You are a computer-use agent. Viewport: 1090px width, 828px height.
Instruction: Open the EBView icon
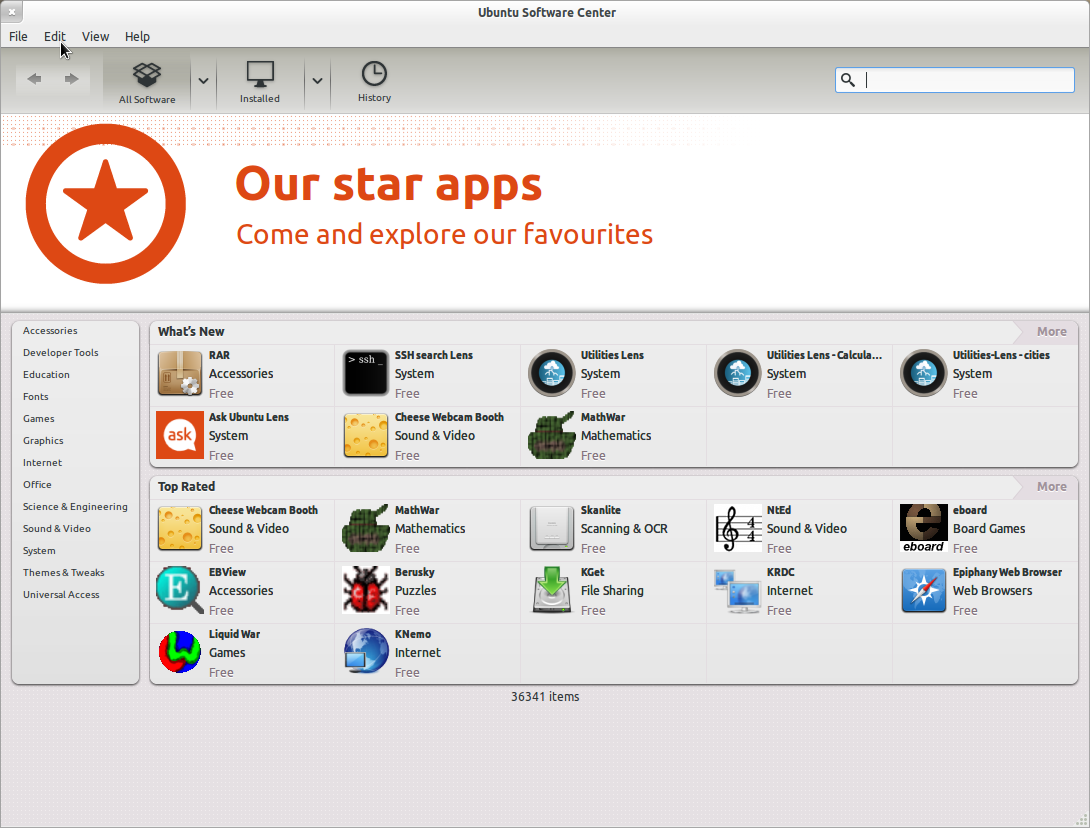coord(180,590)
